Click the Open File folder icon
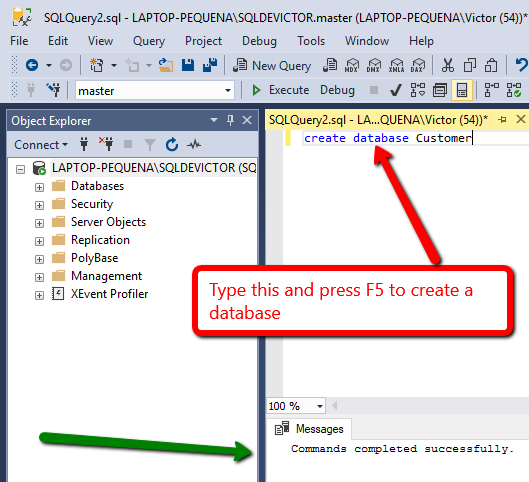529x482 pixels. (166, 65)
